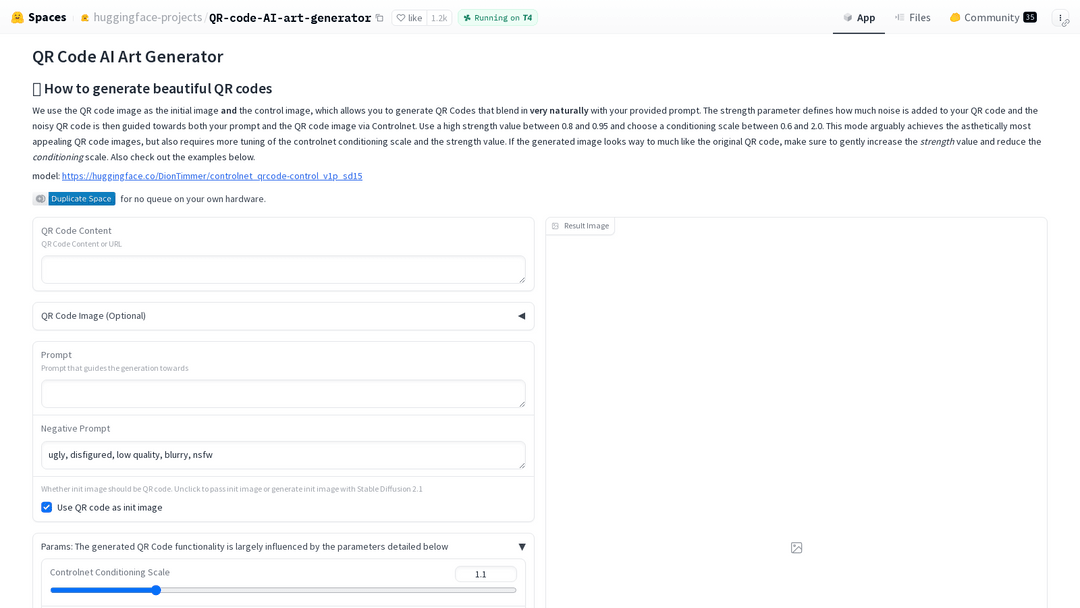Image resolution: width=1080 pixels, height=608 pixels.
Task: Focus the Prompt text box
Action: pyautogui.click(x=283, y=394)
